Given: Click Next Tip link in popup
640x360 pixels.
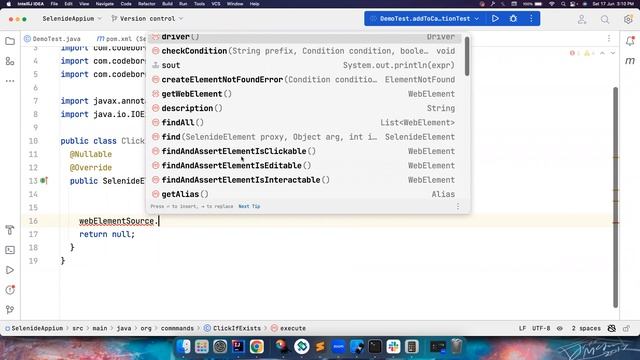Looking at the screenshot, I should tap(249, 207).
